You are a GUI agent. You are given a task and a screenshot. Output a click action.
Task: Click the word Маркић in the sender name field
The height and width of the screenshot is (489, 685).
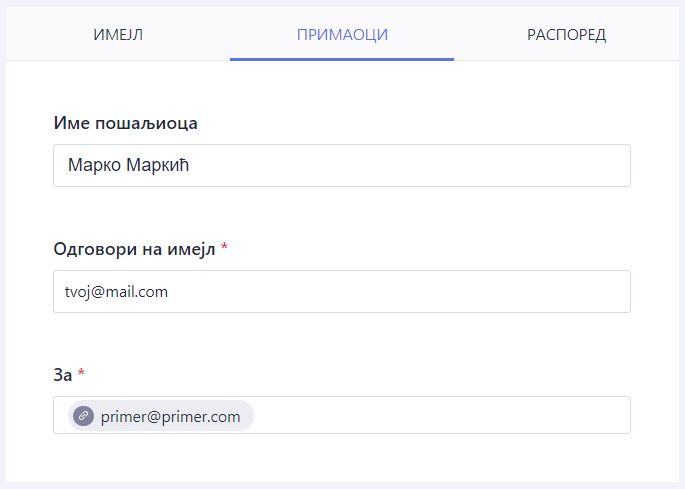(x=157, y=165)
